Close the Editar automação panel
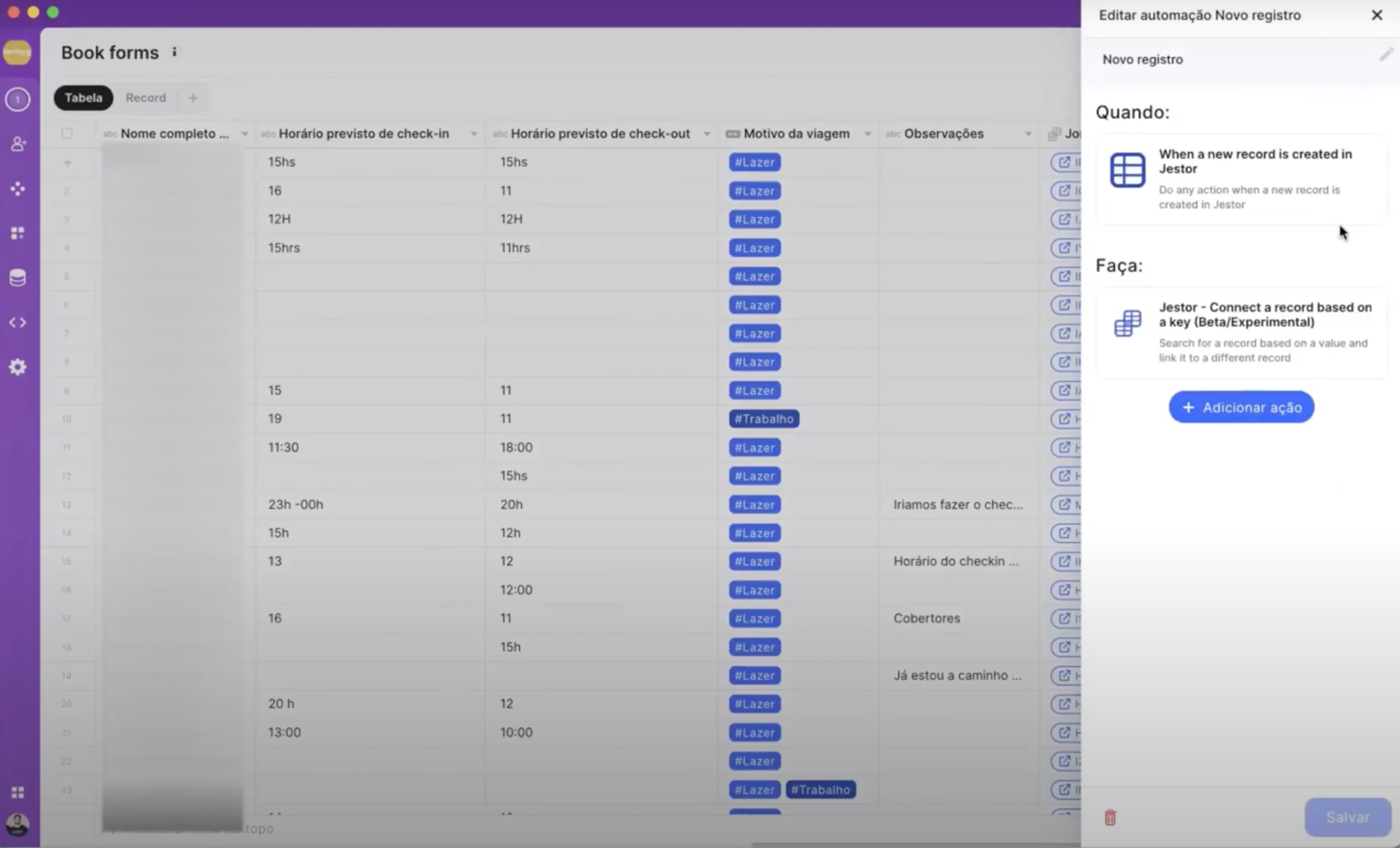1400x848 pixels. [1377, 15]
